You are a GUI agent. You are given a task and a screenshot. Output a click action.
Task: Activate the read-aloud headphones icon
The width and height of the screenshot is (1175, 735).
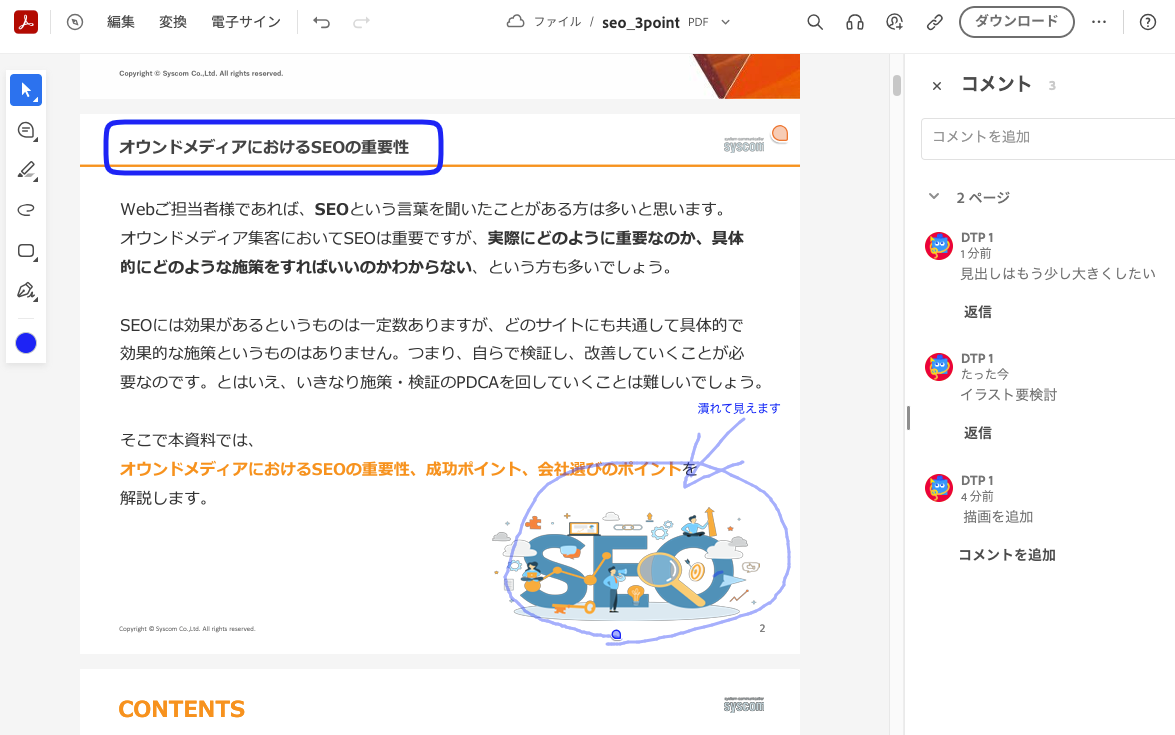coord(854,21)
